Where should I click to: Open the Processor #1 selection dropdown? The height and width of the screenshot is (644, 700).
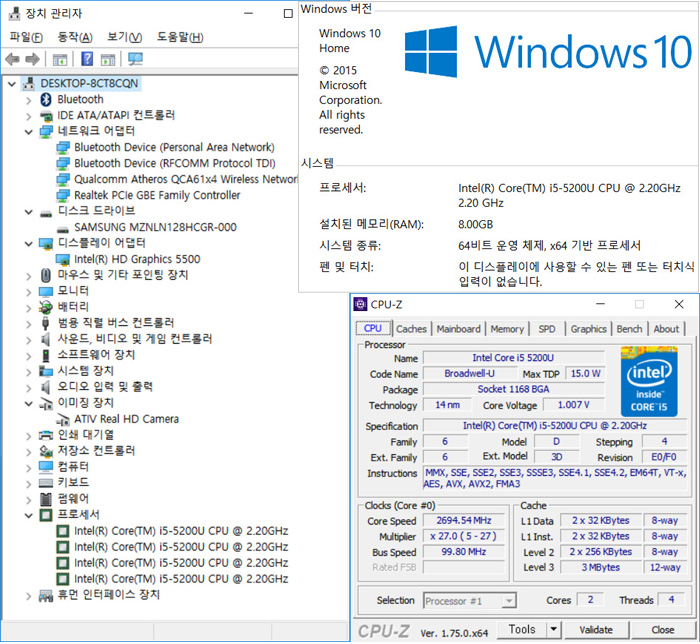(x=508, y=601)
